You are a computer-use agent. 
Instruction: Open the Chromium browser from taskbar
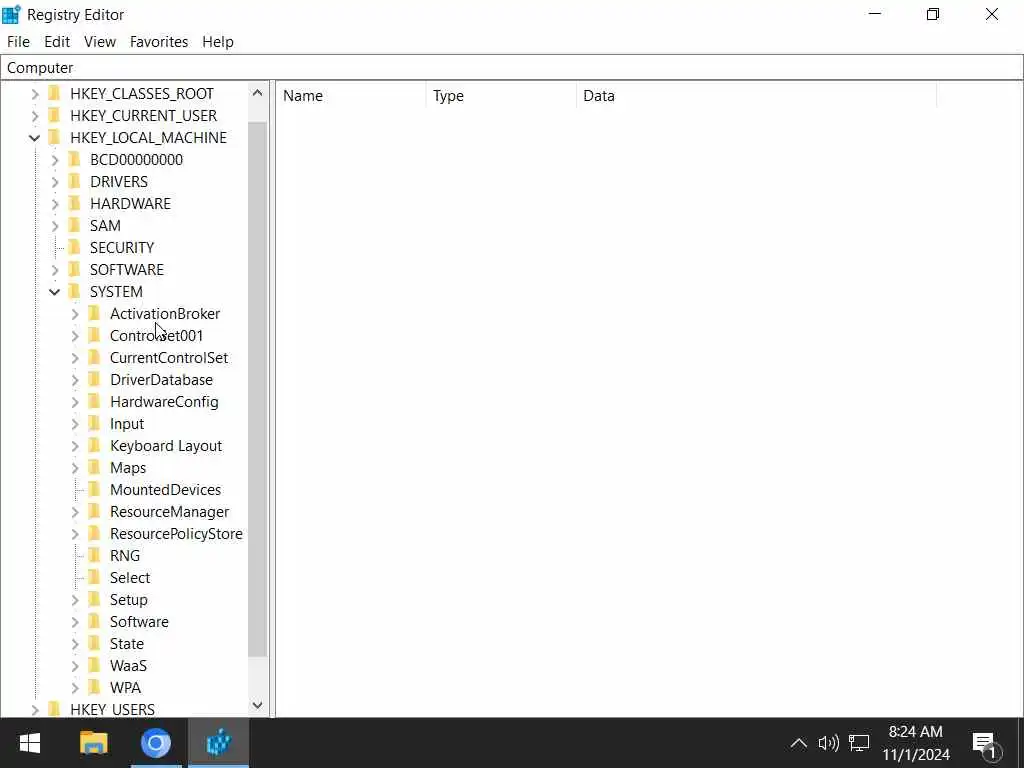click(155, 743)
